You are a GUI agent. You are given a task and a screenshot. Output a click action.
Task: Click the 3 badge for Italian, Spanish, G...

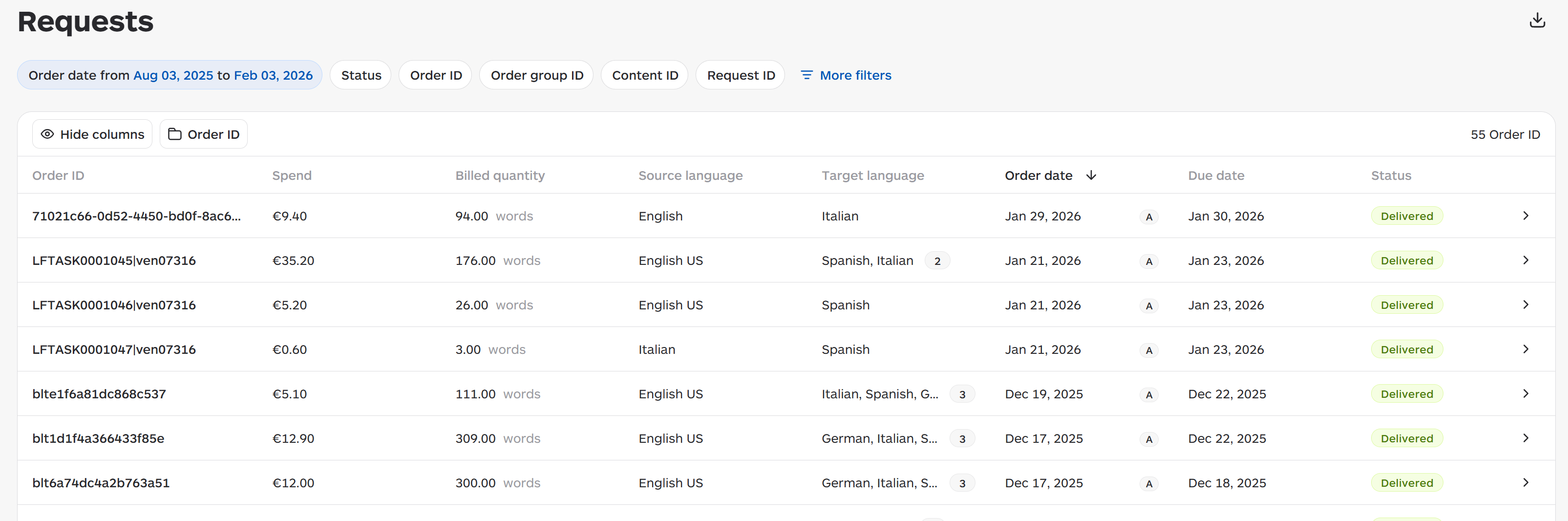pyautogui.click(x=962, y=394)
